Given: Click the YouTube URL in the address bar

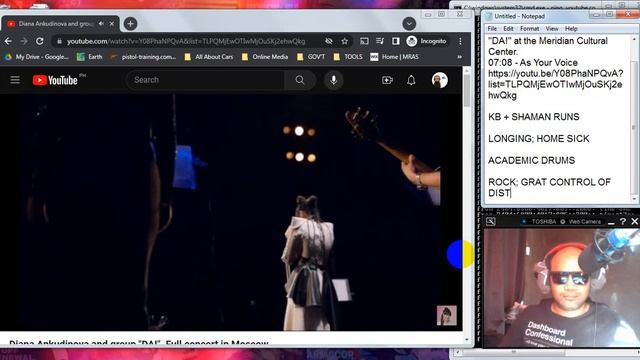Looking at the screenshot, I should pyautogui.click(x=186, y=41).
